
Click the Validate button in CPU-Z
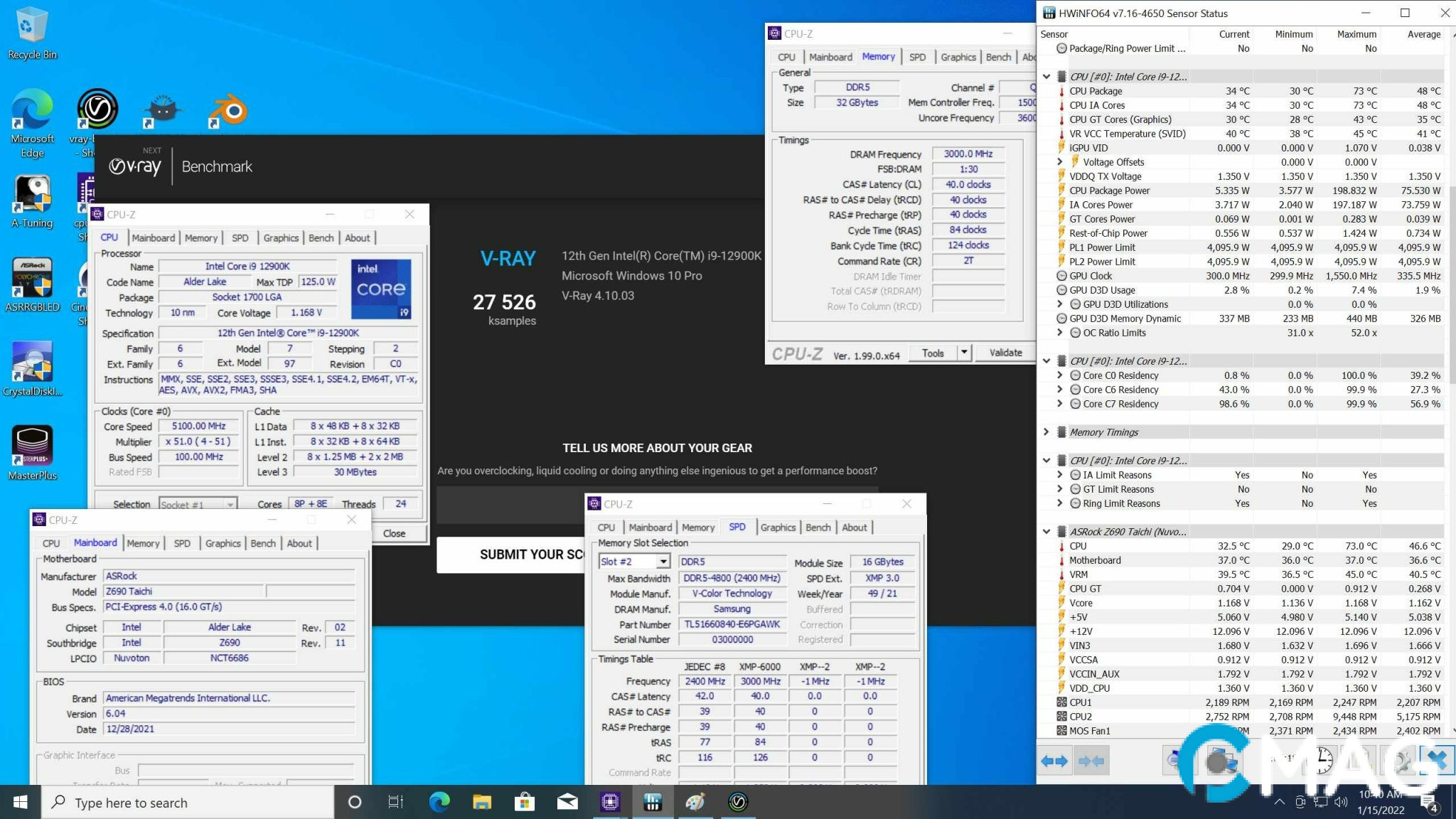pos(1005,353)
